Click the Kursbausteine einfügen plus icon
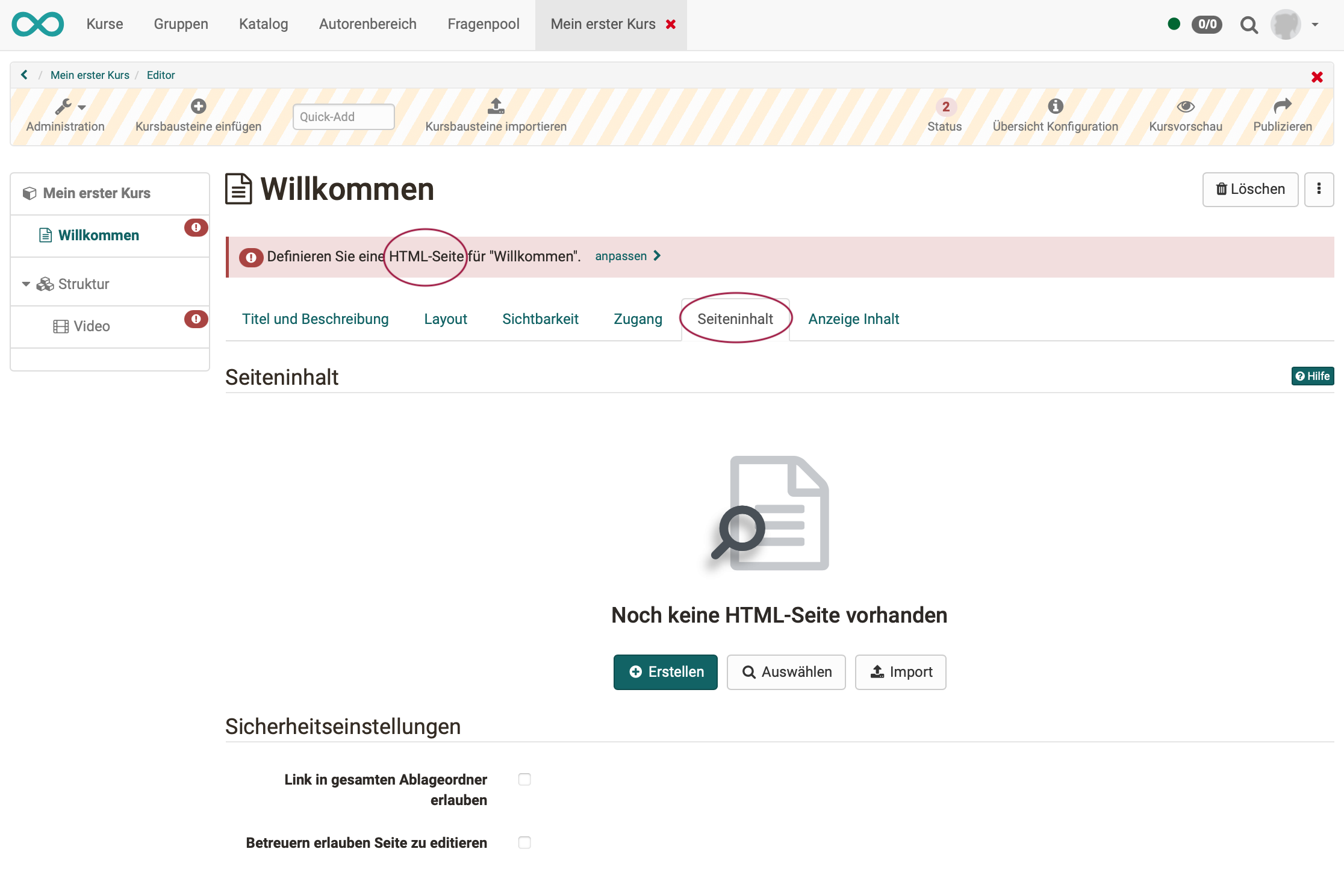 [198, 107]
